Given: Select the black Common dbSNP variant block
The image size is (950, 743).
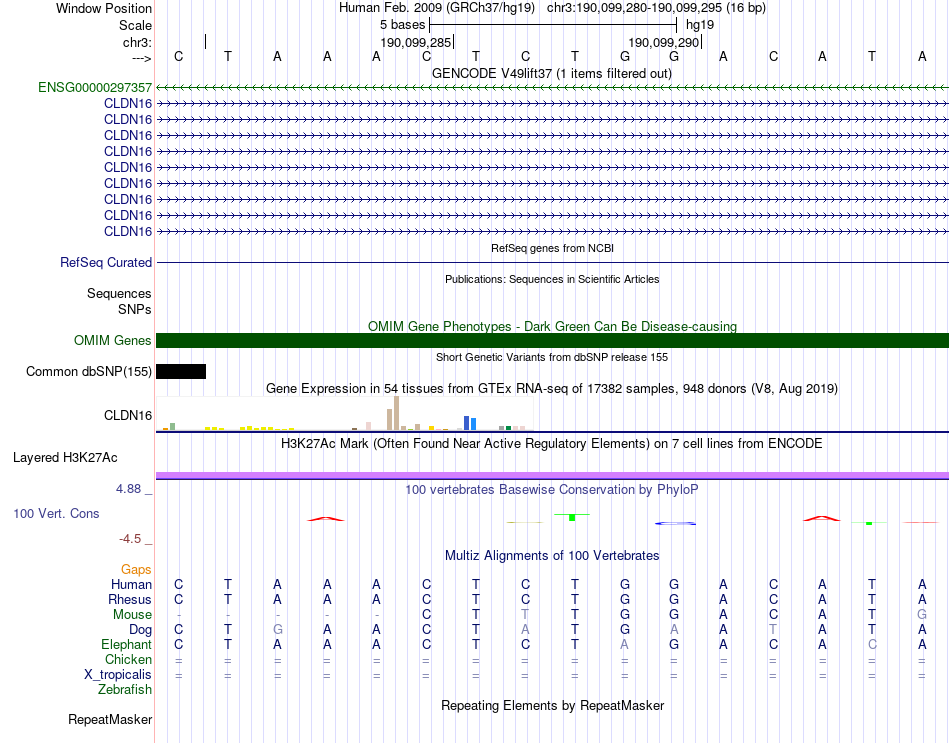Looking at the screenshot, I should (181, 372).
